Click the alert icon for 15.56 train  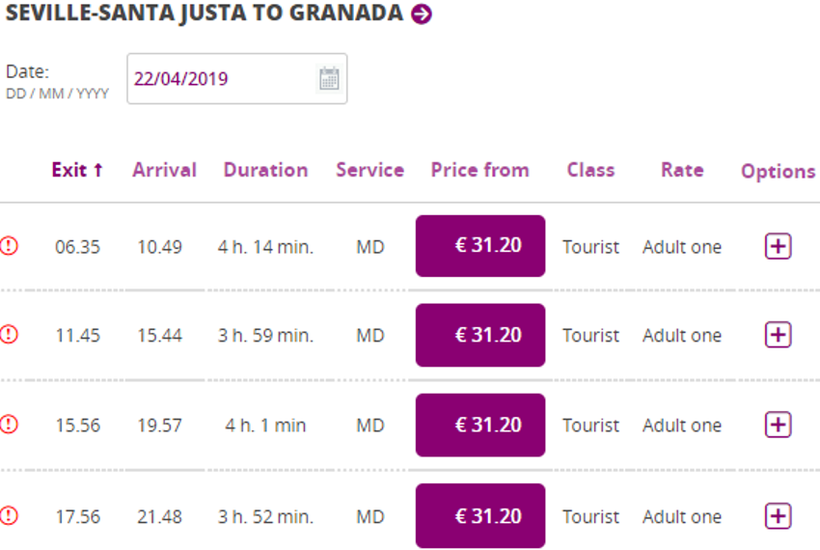tap(9, 425)
